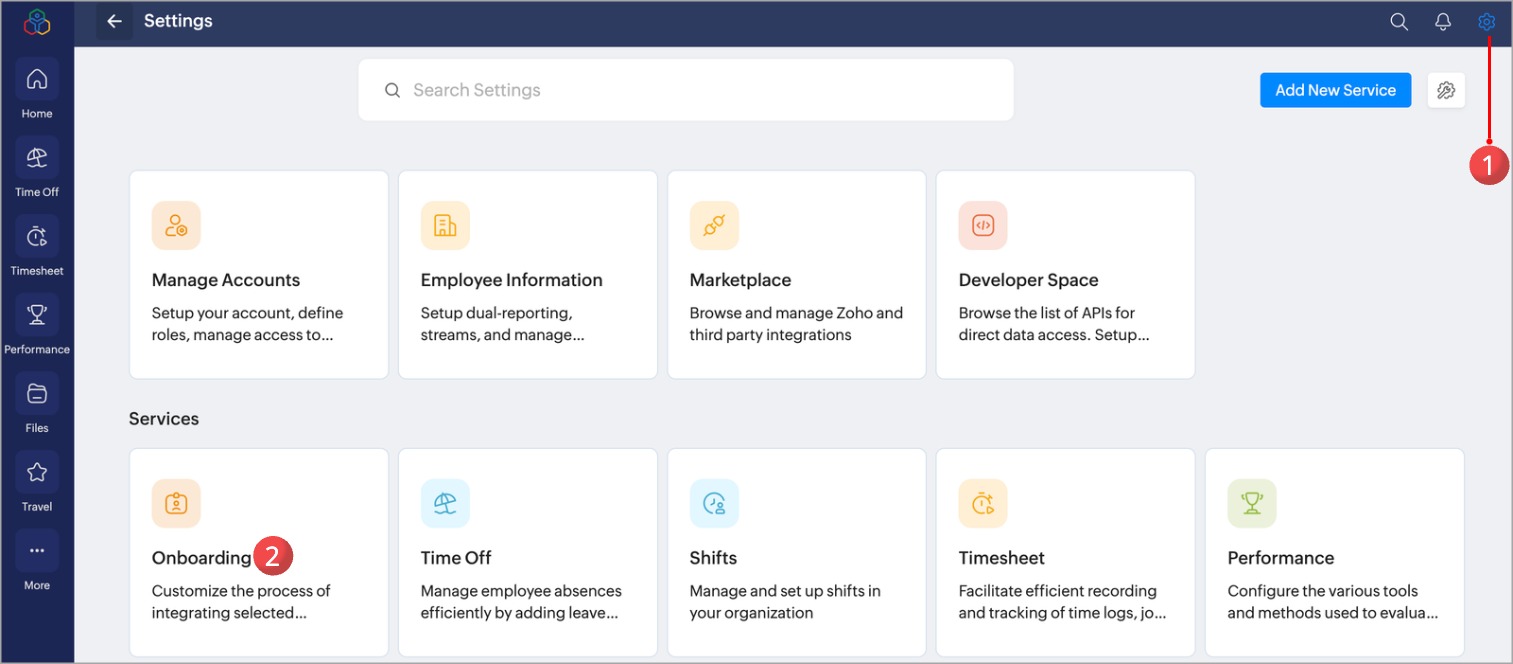Click 'Customize the process of' description text
Image resolution: width=1513 pixels, height=664 pixels.
pos(241,591)
